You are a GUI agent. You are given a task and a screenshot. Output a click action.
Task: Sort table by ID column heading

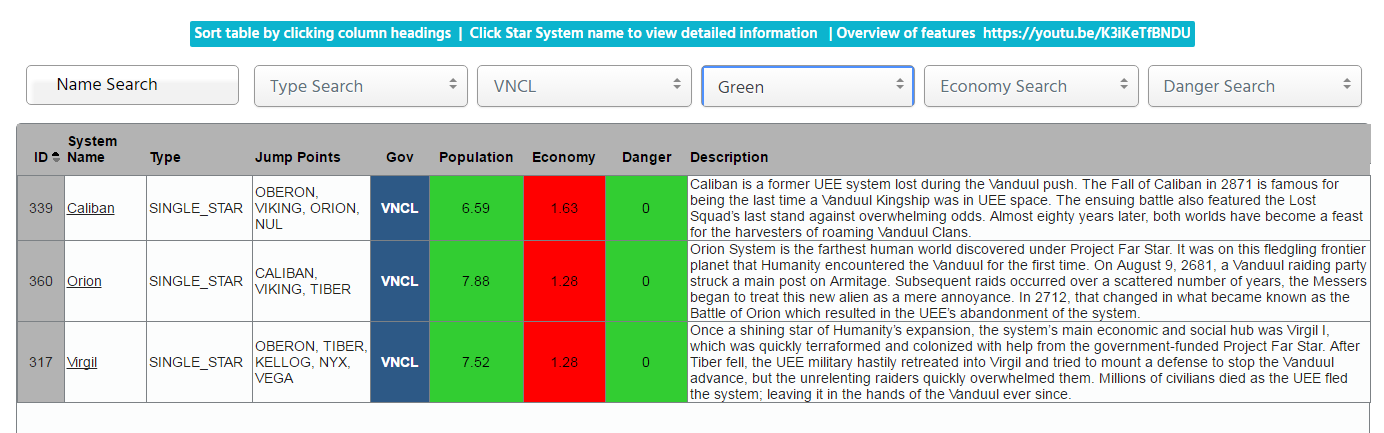click(41, 157)
